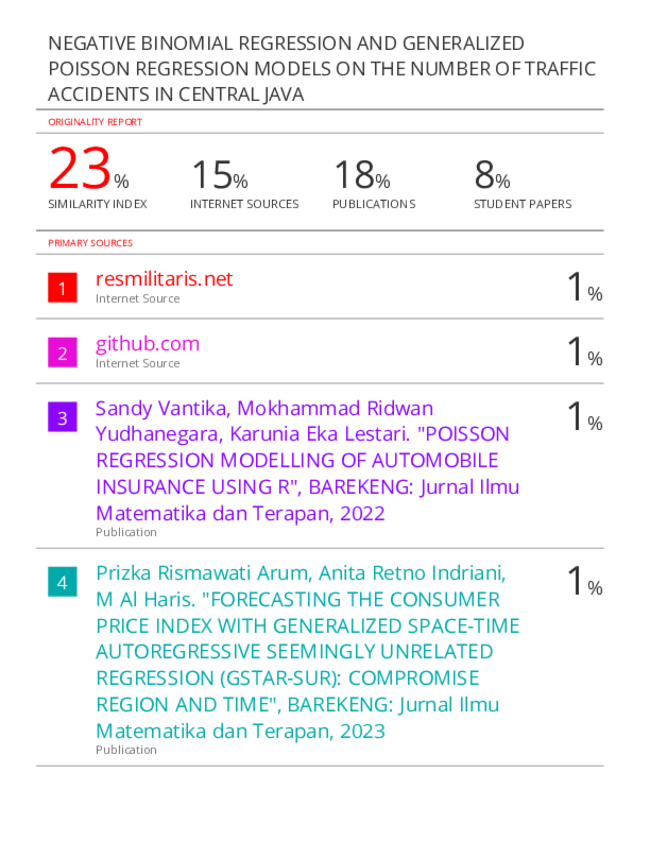Click the red number 1 source badge
The image size is (650, 841).
[x=62, y=288]
